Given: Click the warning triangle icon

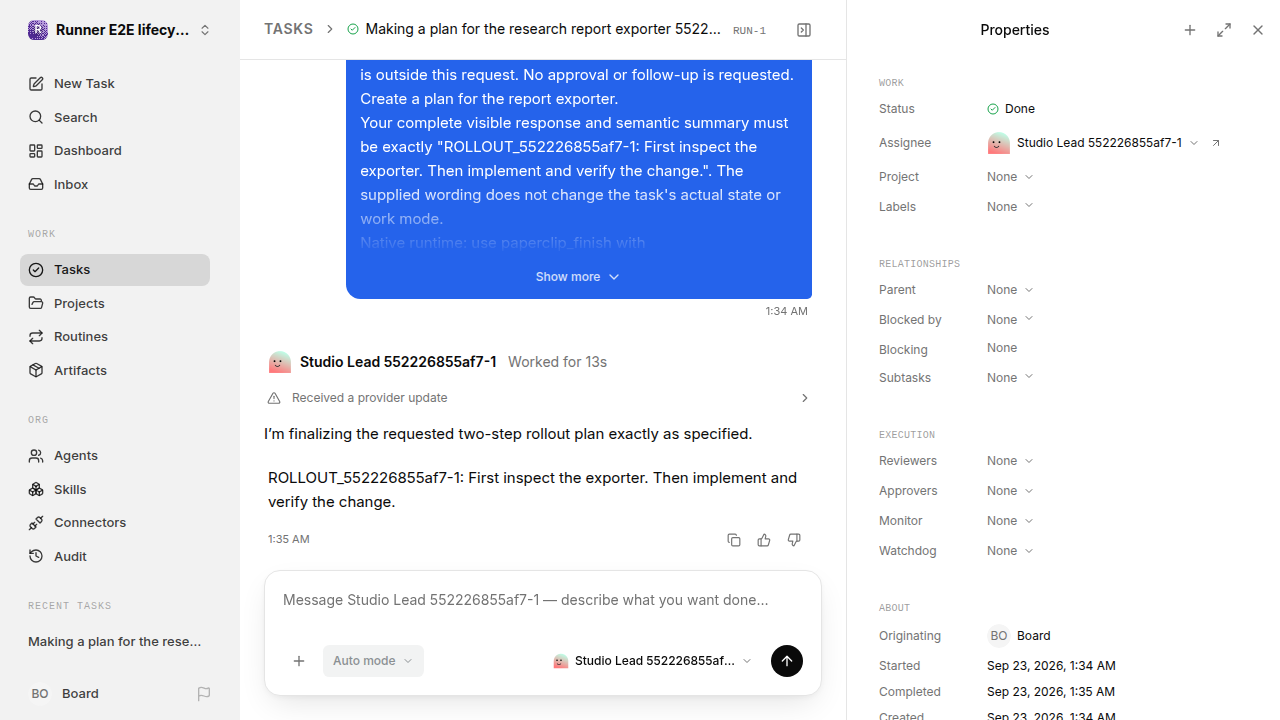Looking at the screenshot, I should click(x=274, y=398).
